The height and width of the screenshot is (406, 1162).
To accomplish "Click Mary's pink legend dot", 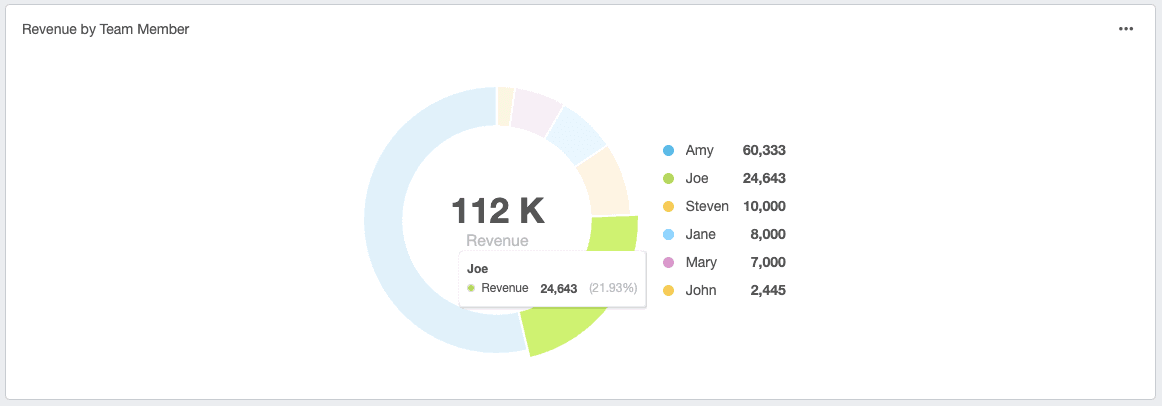I will [668, 263].
